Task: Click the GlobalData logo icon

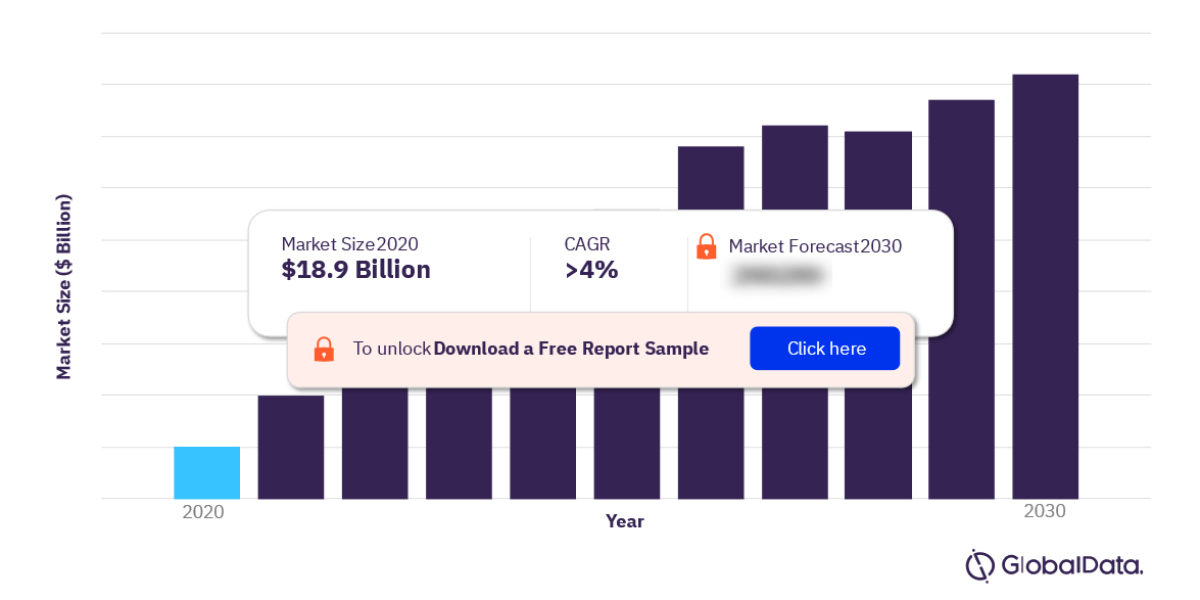Action: tap(980, 565)
